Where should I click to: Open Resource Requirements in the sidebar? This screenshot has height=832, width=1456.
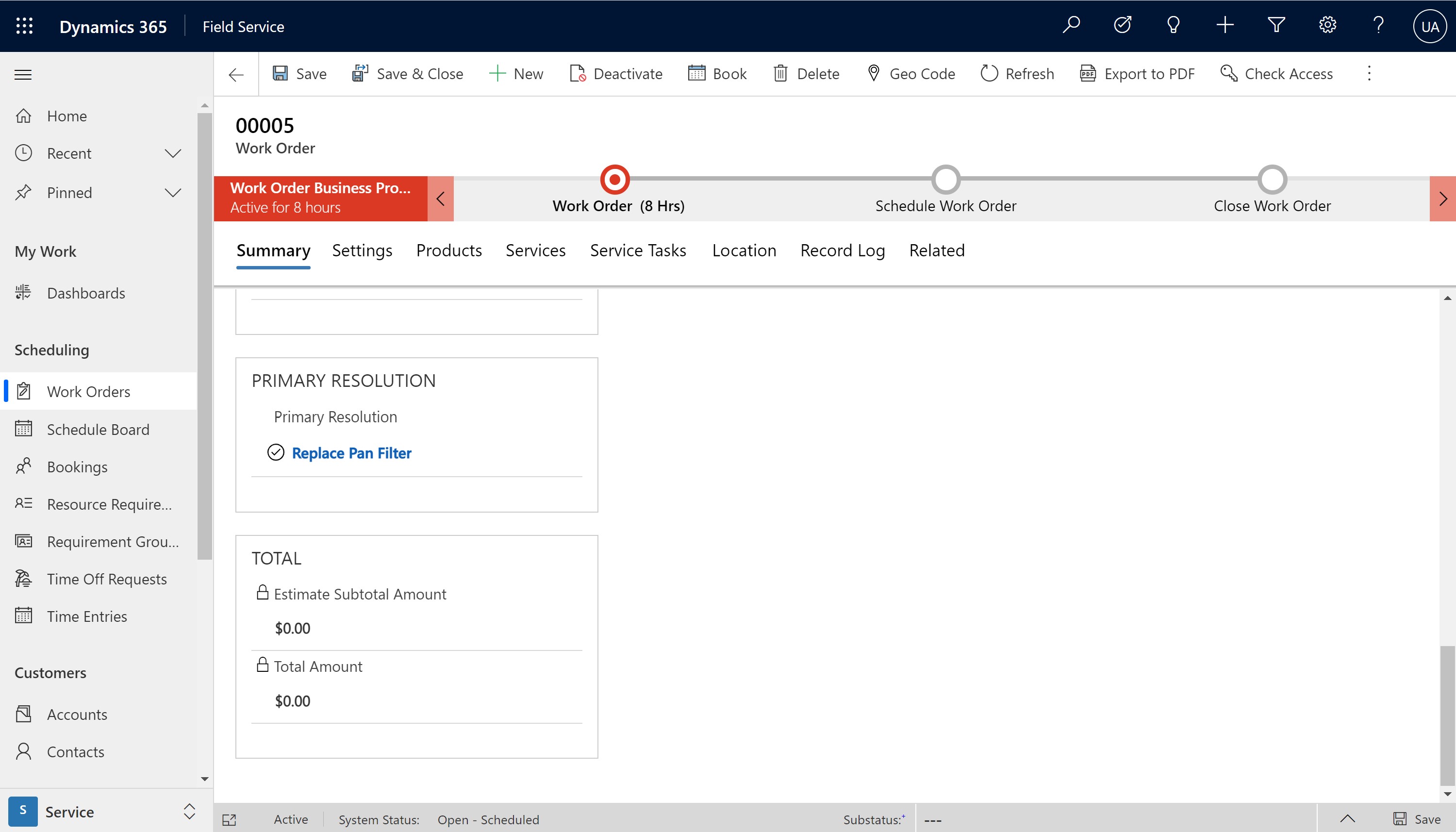coord(98,504)
